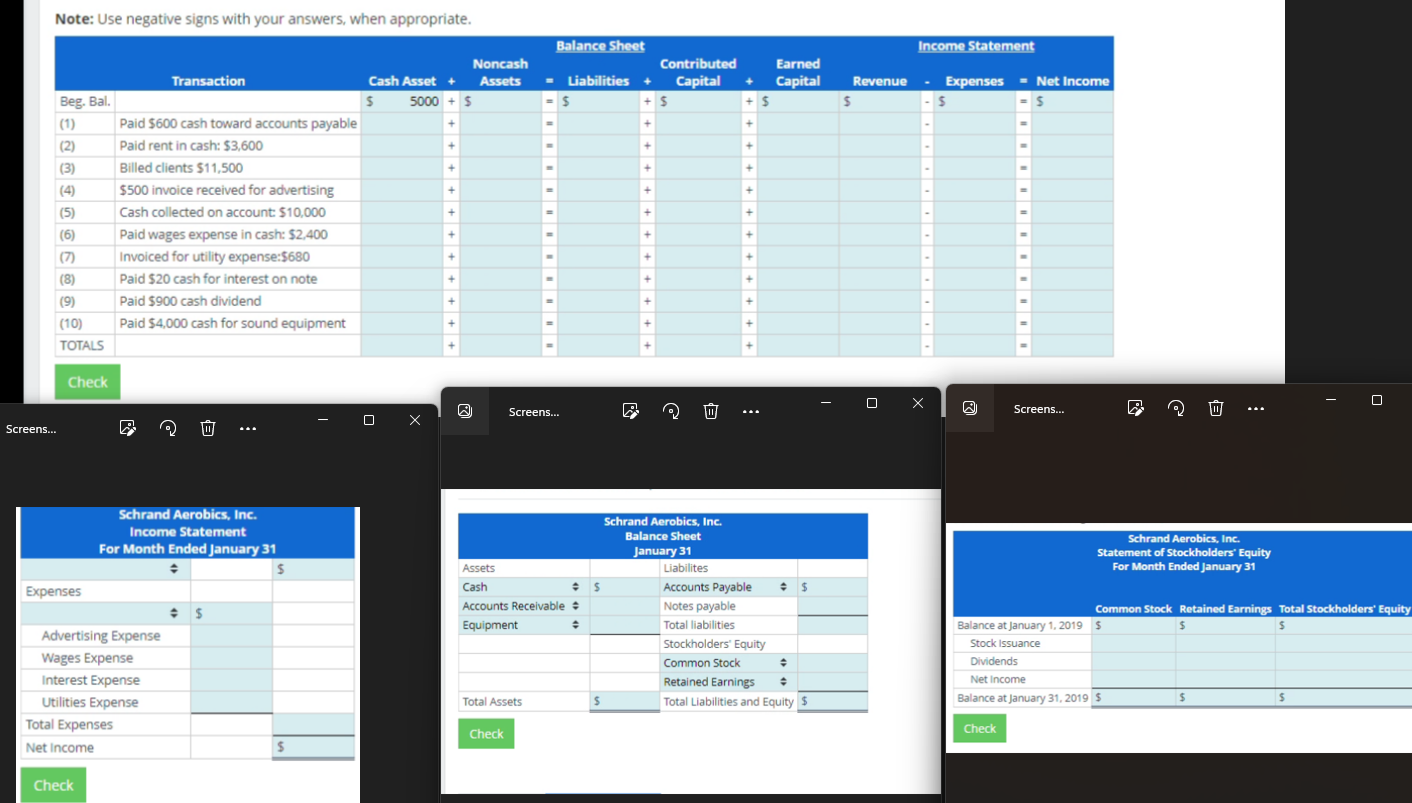The image size is (1412, 803).
Task: Open the Cash account dropdown on the balance sheet
Action: 524,587
